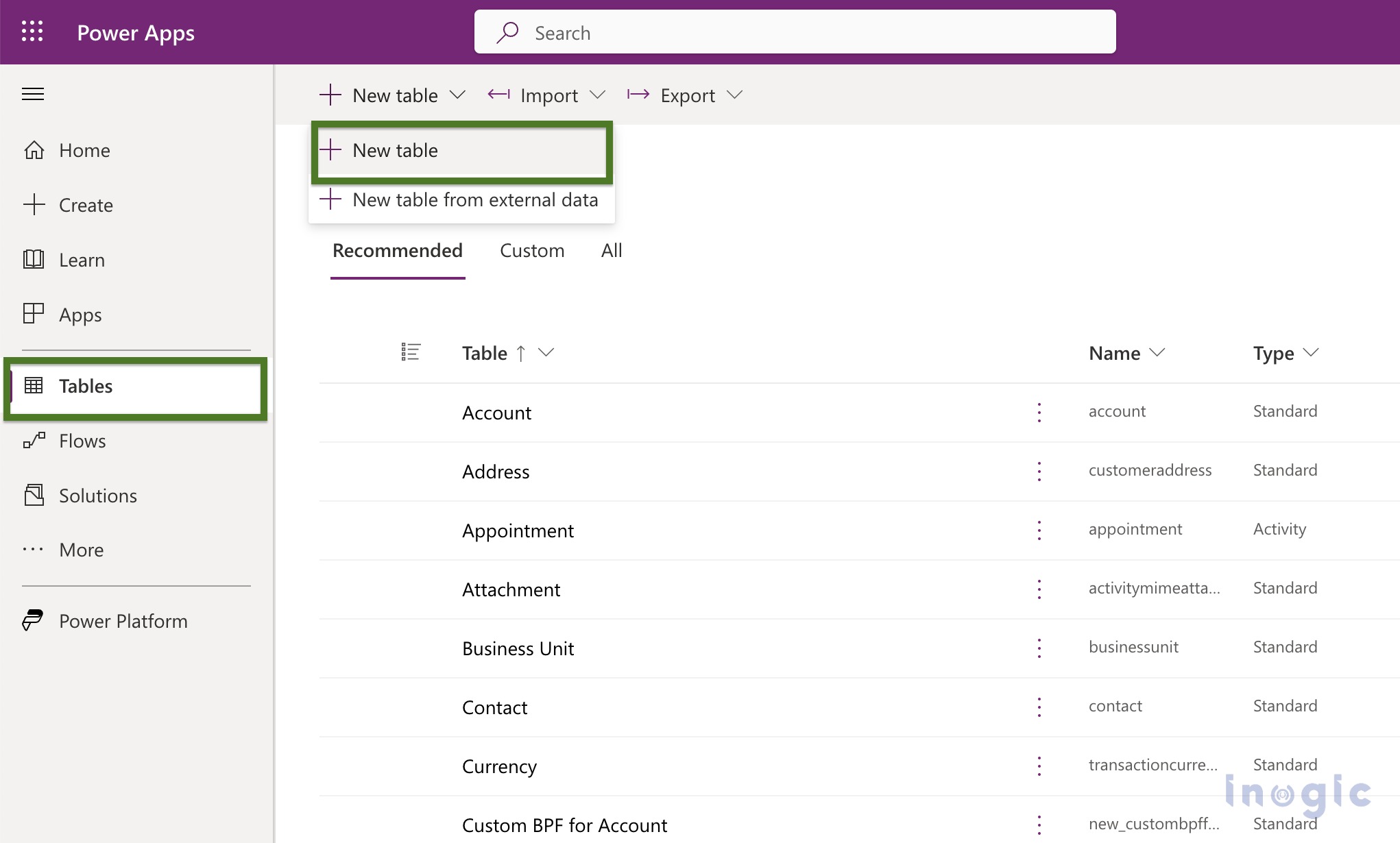The width and height of the screenshot is (1400, 843).
Task: Open Learn in the sidebar
Action: [x=82, y=260]
